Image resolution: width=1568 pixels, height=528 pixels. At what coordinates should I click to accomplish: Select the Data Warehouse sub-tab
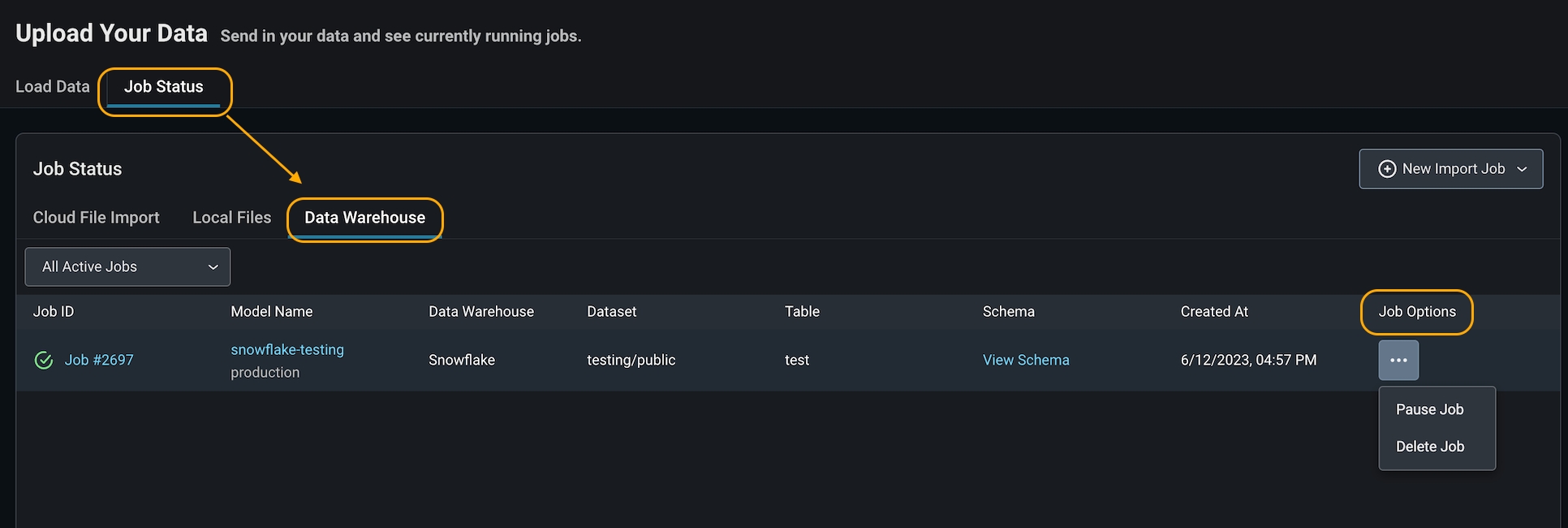point(365,218)
